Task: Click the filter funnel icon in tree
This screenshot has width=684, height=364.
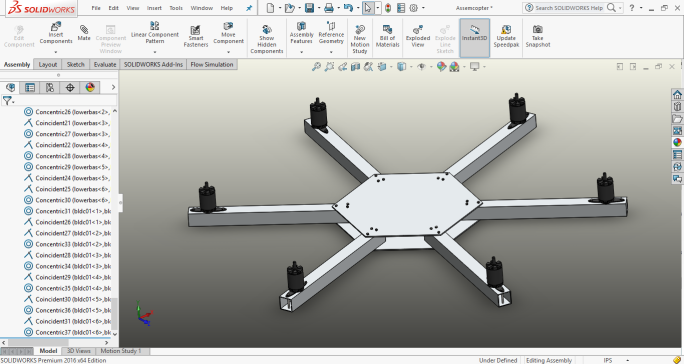Action: click(x=7, y=101)
